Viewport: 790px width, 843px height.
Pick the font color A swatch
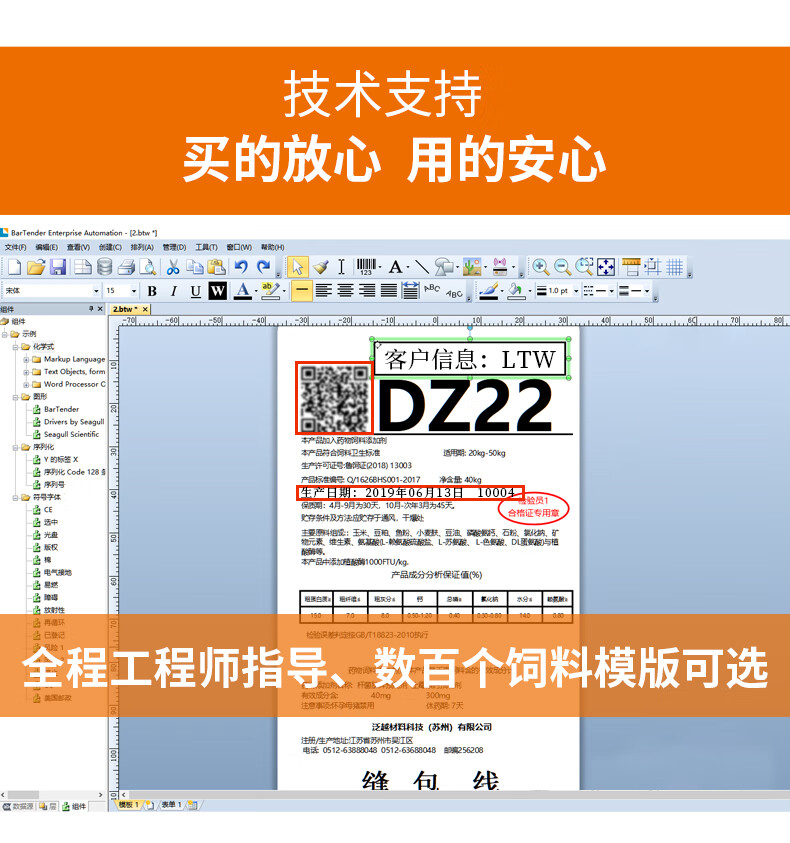click(x=243, y=291)
